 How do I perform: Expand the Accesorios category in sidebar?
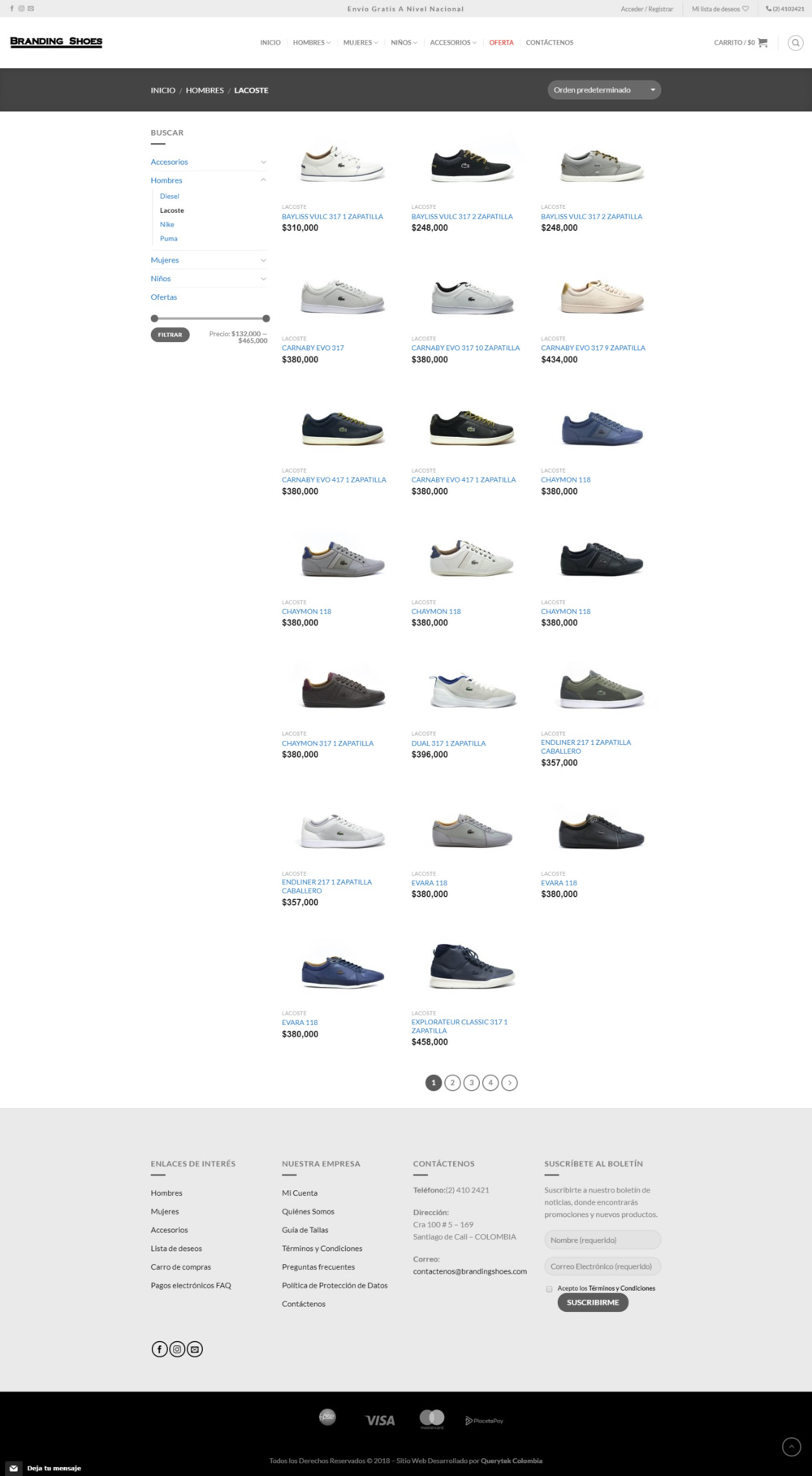click(263, 162)
